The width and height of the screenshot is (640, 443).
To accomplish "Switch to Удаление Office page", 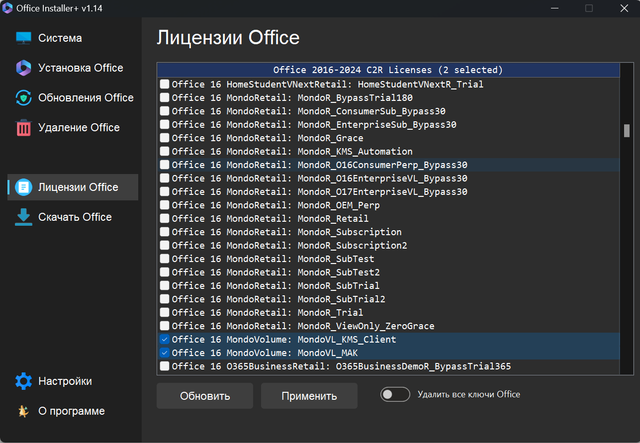I will [x=73, y=127].
